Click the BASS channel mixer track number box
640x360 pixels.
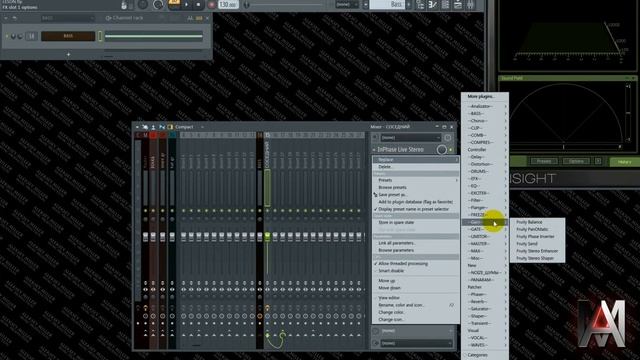(31, 36)
